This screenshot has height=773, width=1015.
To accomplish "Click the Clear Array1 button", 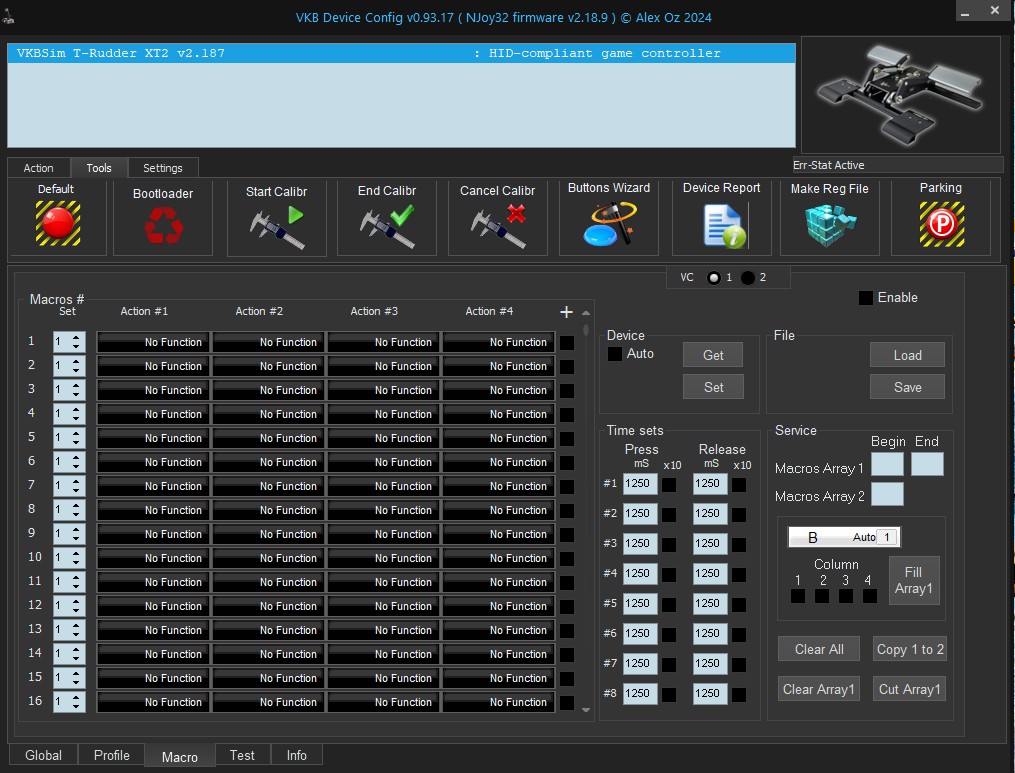I will pos(819,689).
